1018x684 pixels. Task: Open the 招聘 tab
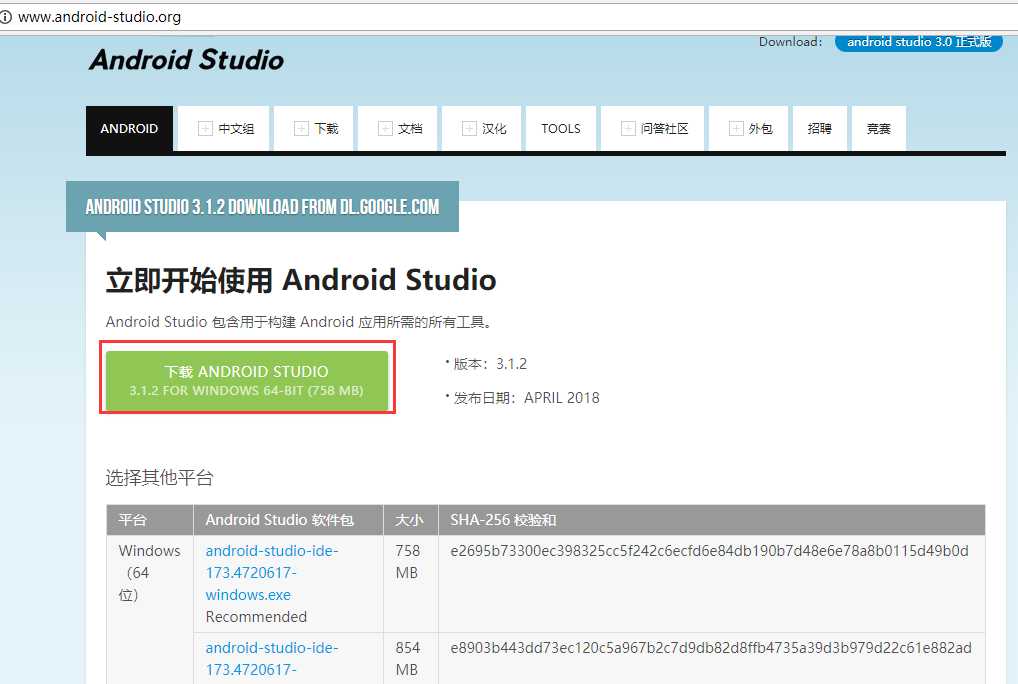[x=820, y=128]
